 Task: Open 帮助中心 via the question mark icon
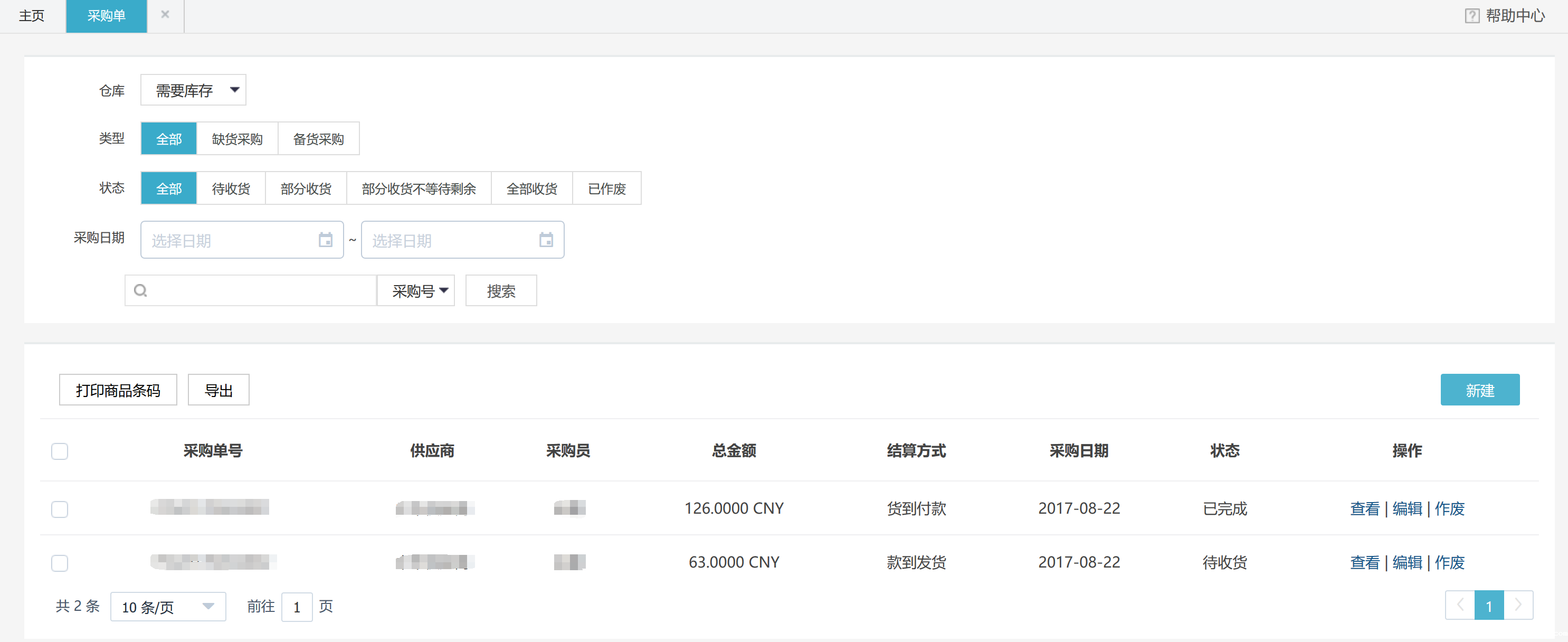(x=1472, y=15)
